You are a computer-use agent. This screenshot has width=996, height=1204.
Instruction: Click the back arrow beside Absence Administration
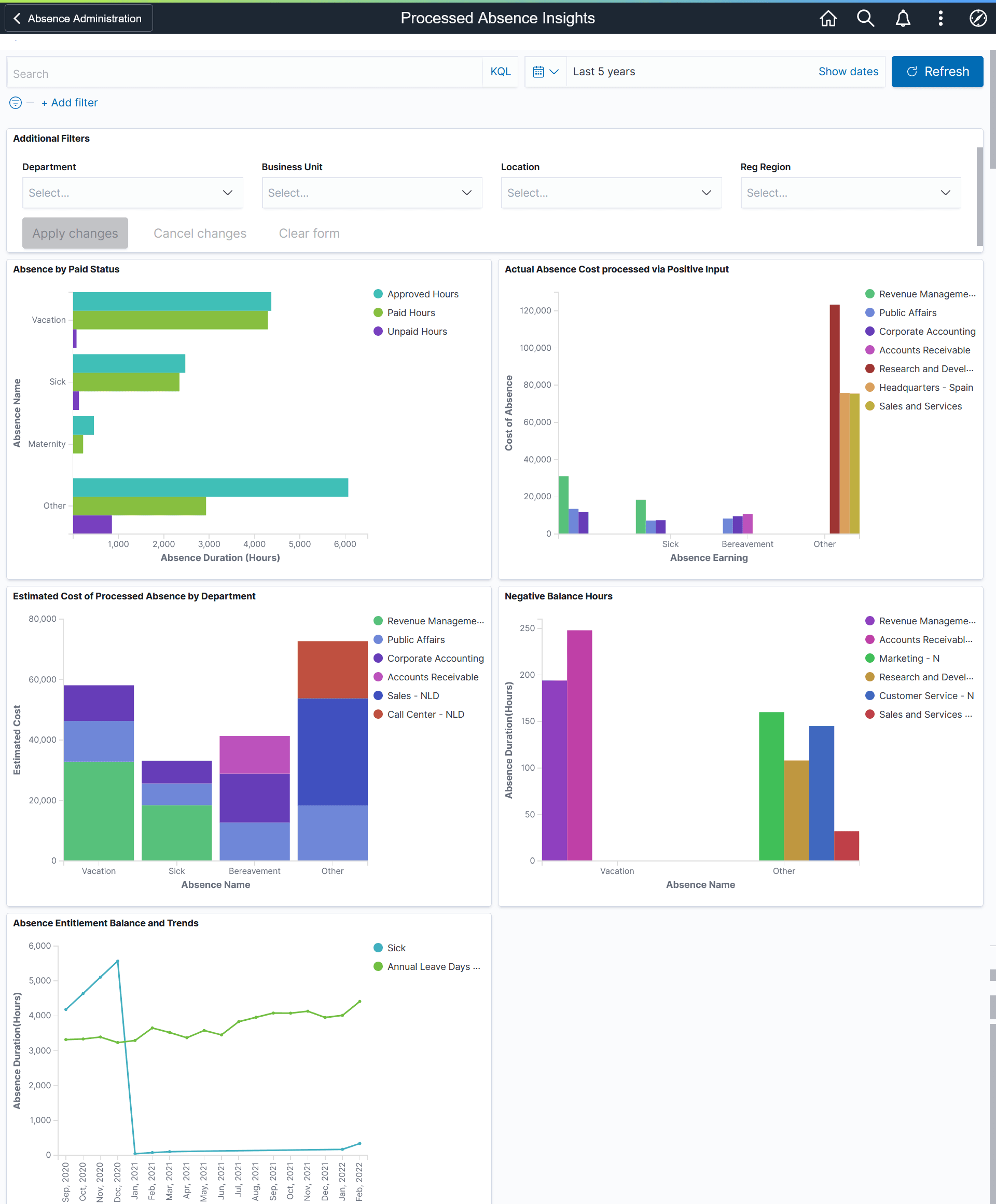coord(17,18)
